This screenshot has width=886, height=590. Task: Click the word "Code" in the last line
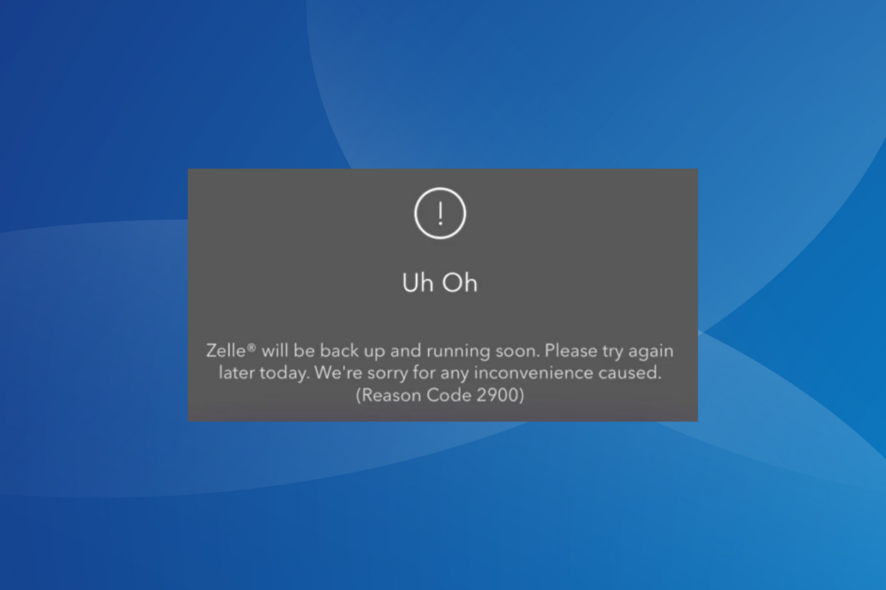coord(449,394)
